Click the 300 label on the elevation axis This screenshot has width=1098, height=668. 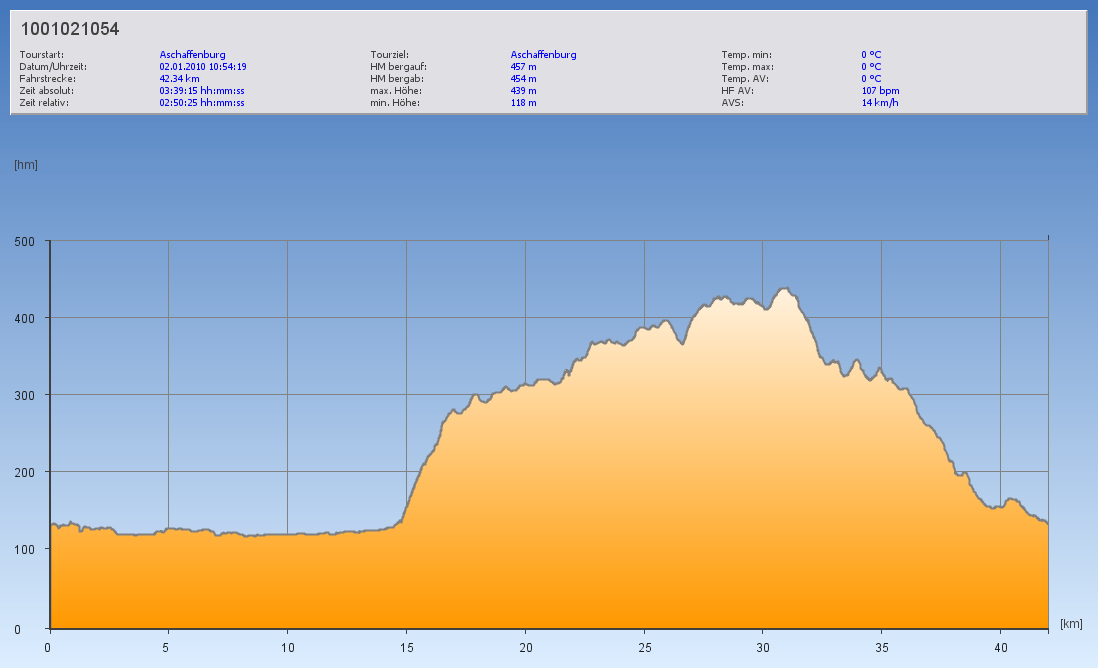(25, 395)
